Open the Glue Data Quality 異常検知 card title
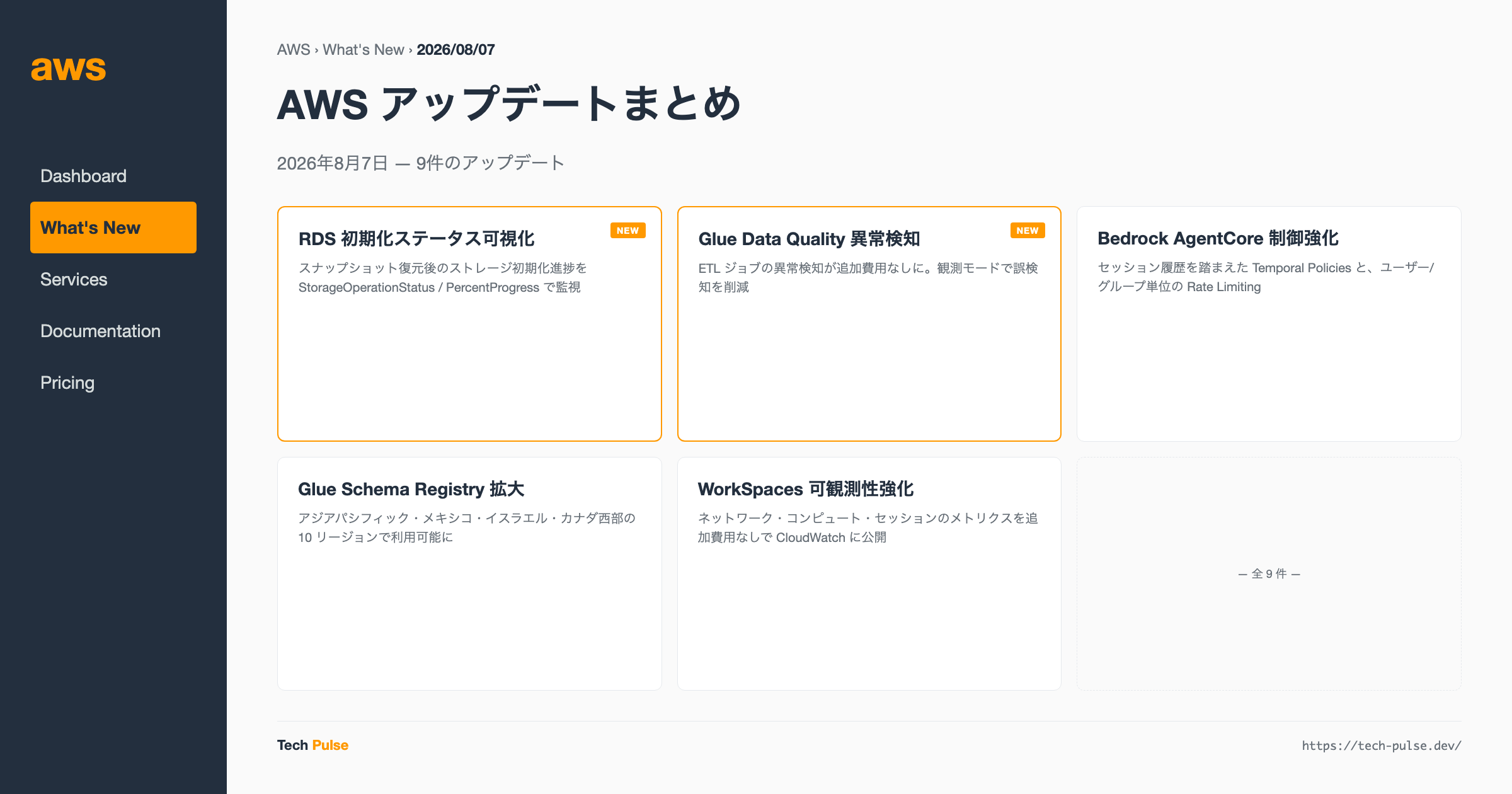1512x794 pixels. pyautogui.click(x=809, y=239)
